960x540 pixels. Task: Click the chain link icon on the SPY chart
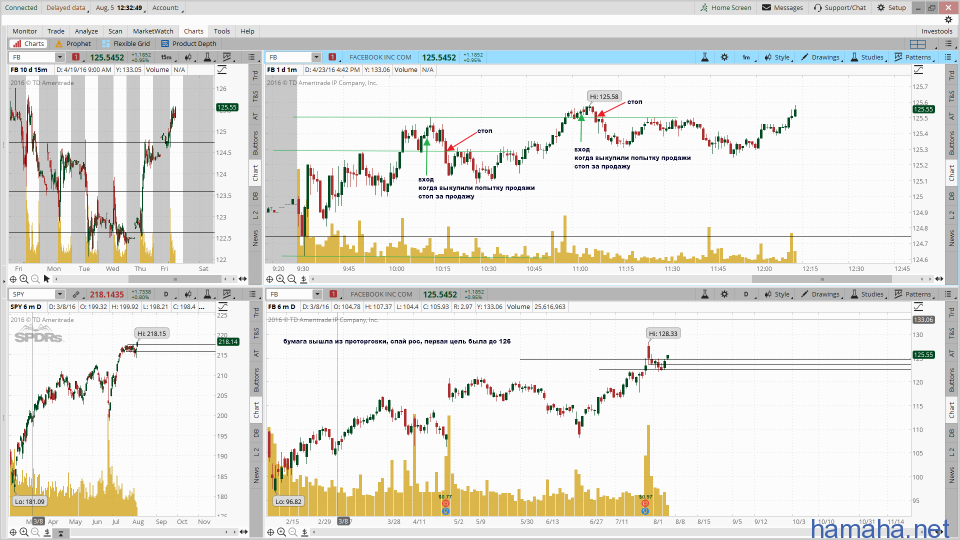tap(76, 294)
